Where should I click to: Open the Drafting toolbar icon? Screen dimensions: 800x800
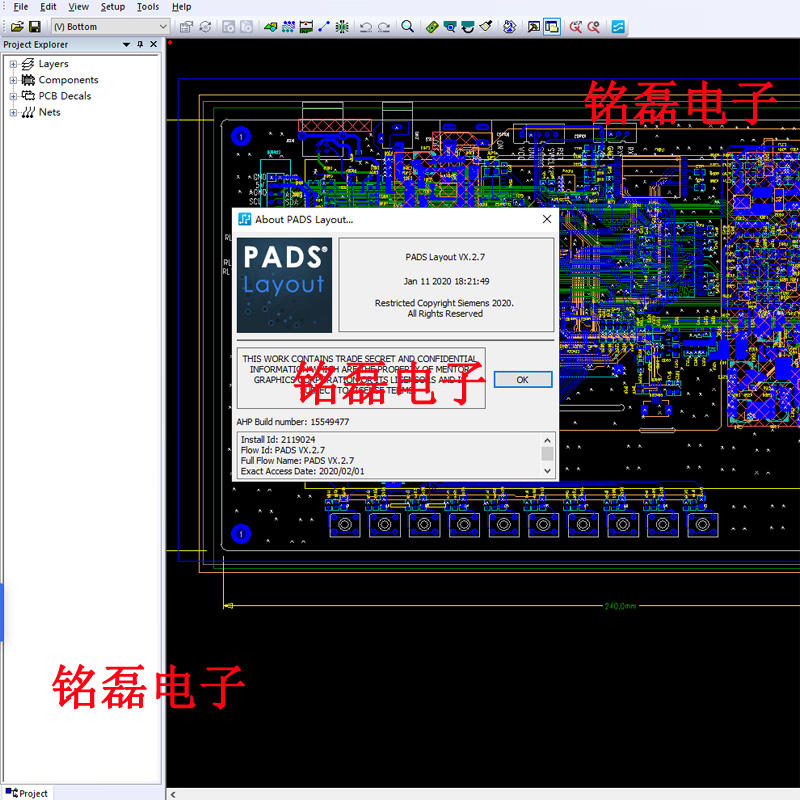pyautogui.click(x=271, y=27)
